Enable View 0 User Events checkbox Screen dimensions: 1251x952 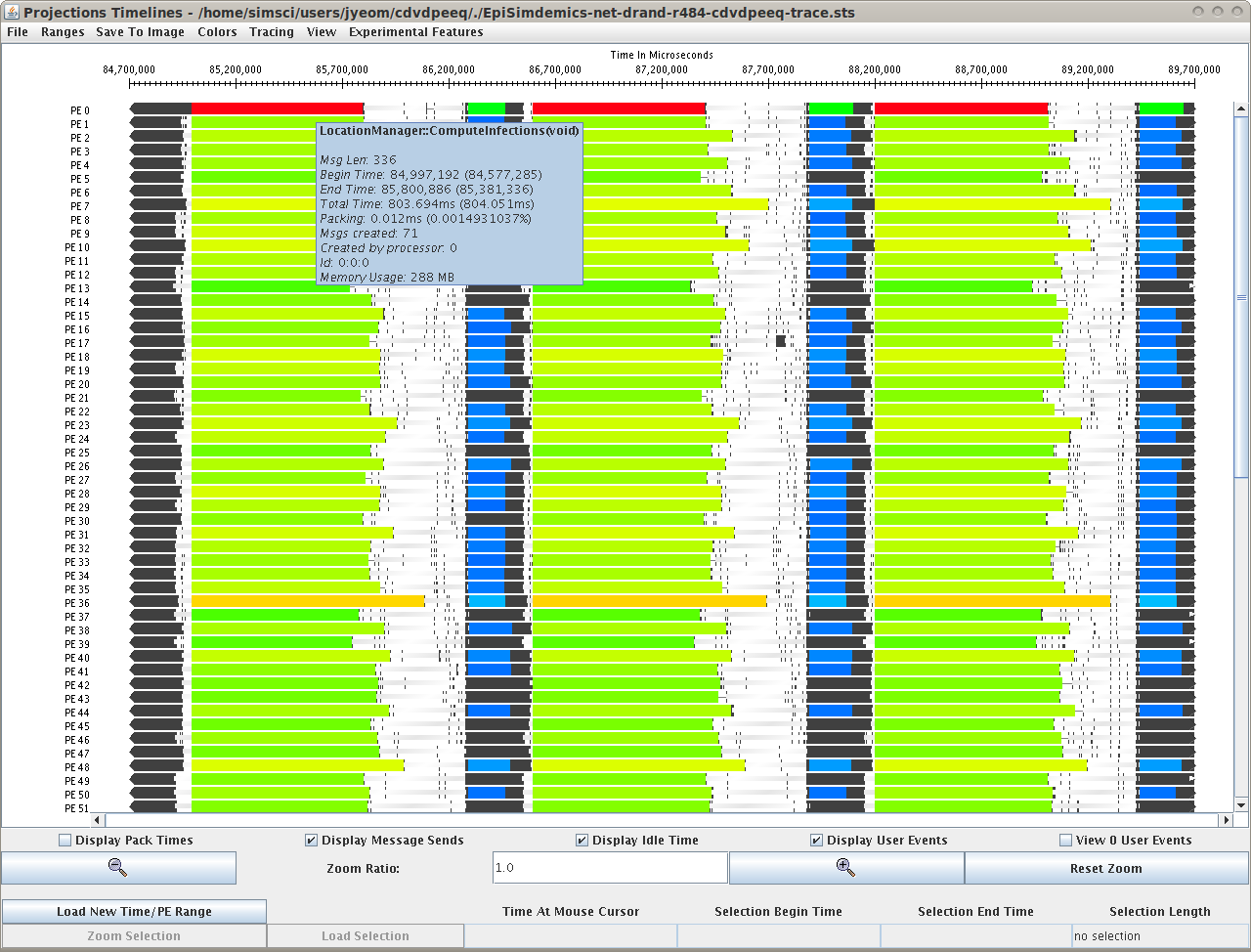coord(1066,841)
